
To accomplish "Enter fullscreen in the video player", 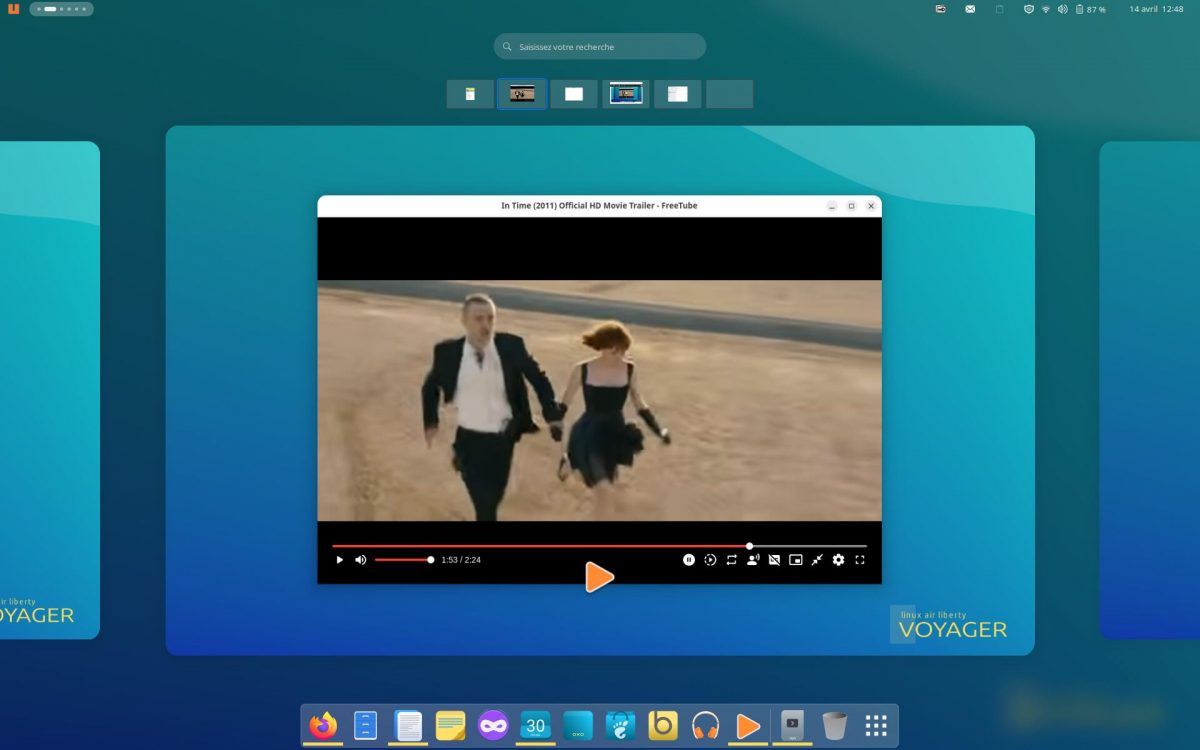I will pos(860,560).
